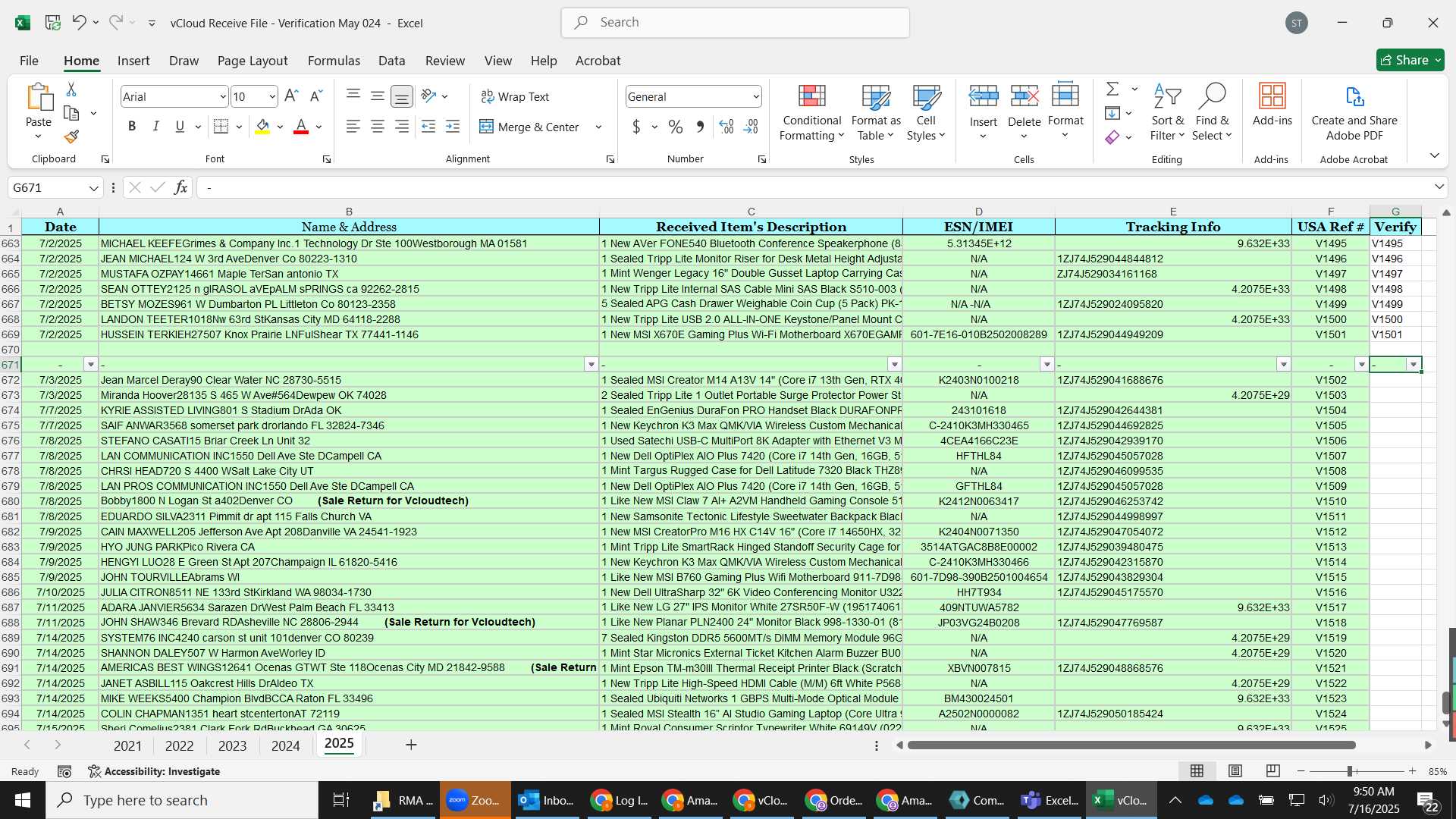The height and width of the screenshot is (819, 1456).
Task: Apply the red Font Color swatch
Action: (301, 127)
